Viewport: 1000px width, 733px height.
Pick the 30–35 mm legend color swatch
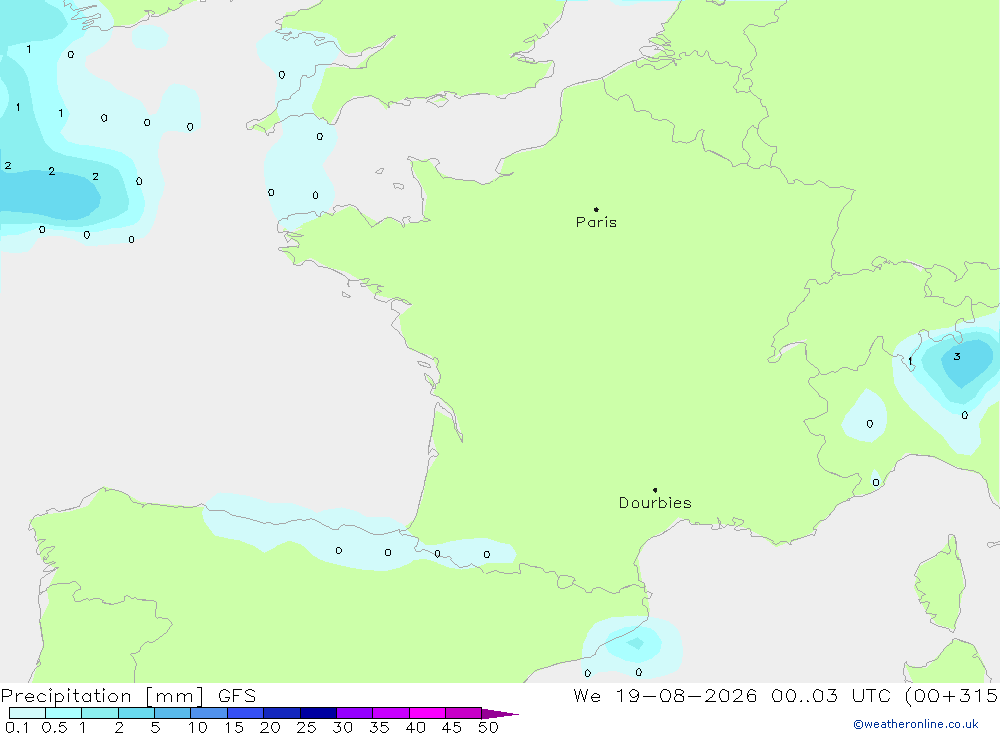(355, 713)
